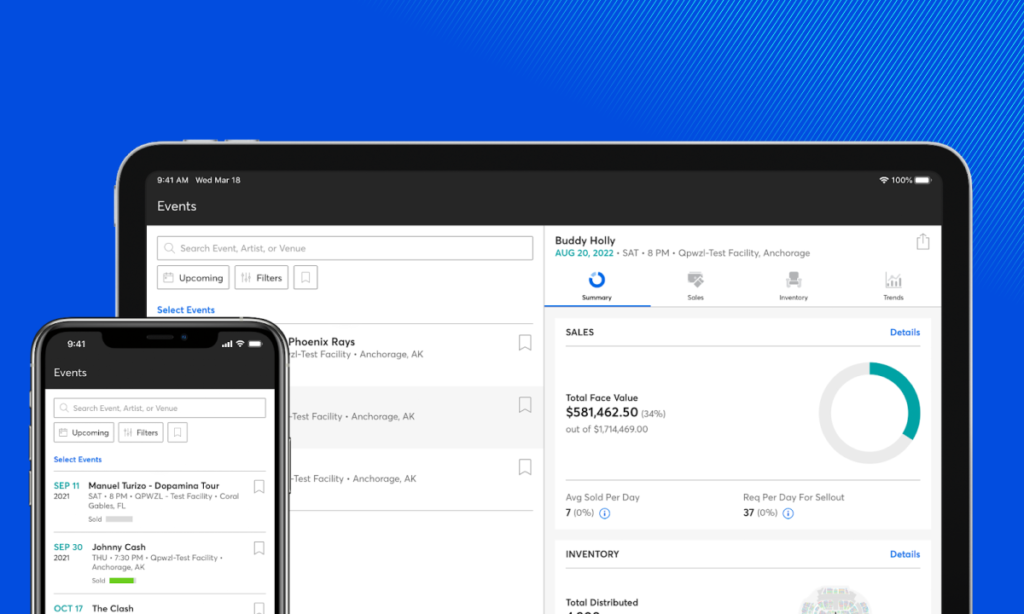Click the teal sales donut chart
Image resolution: width=1024 pixels, height=614 pixels.
point(869,413)
